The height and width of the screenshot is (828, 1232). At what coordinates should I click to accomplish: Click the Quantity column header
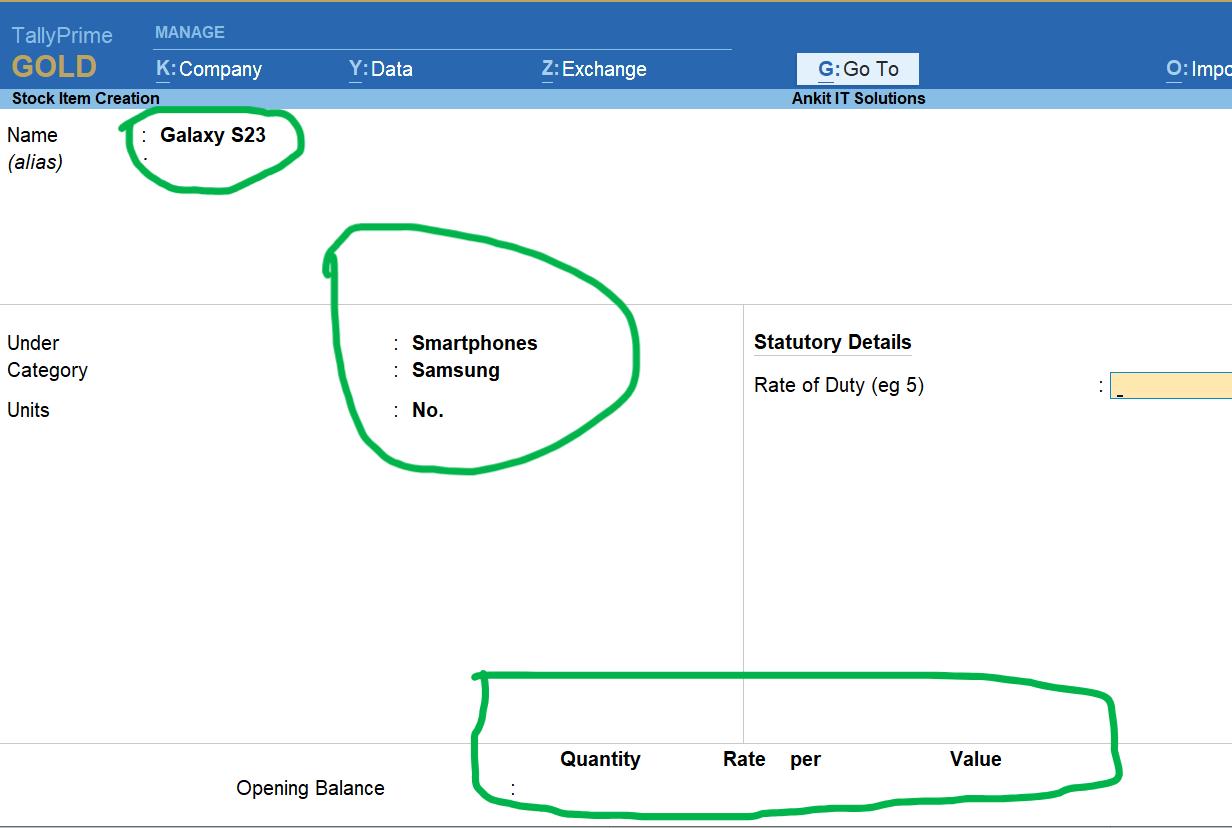click(x=600, y=759)
